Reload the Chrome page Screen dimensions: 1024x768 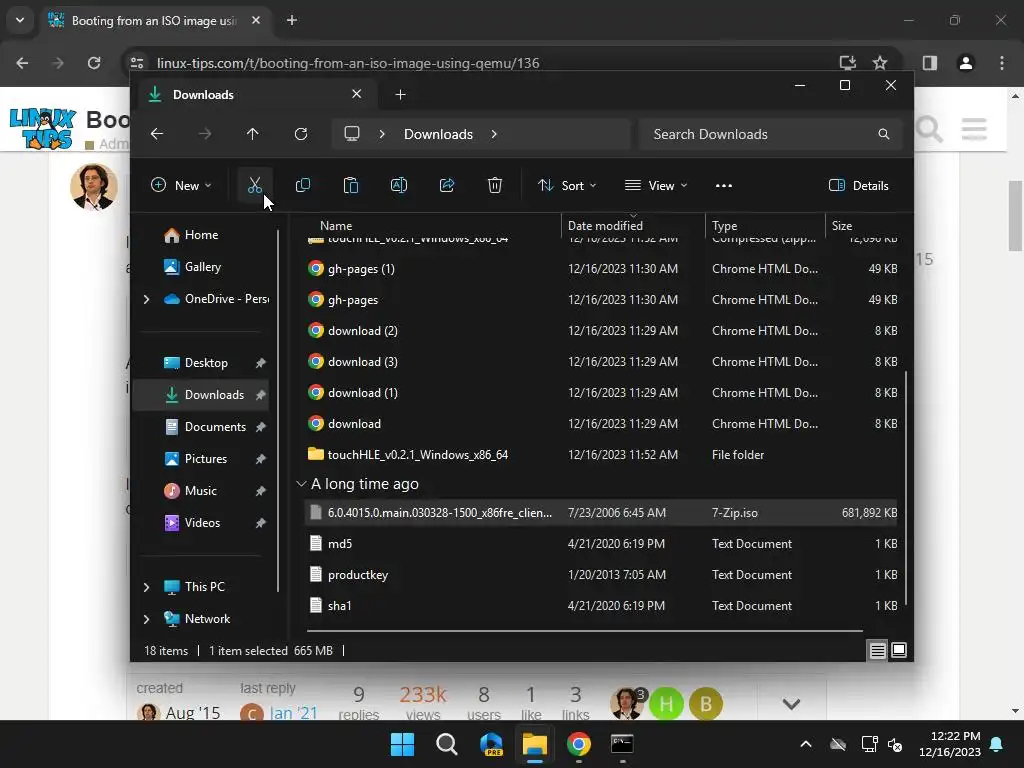coord(94,63)
